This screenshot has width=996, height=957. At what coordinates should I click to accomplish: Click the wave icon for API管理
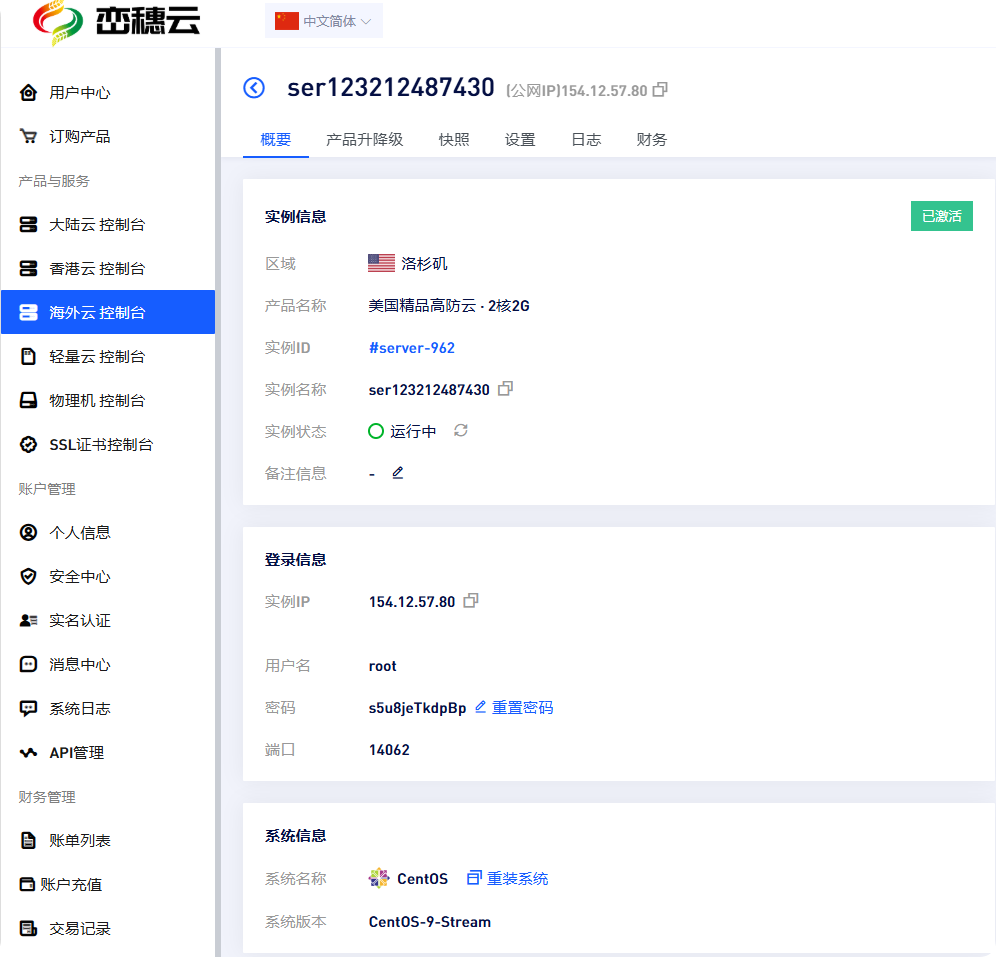[x=28, y=753]
